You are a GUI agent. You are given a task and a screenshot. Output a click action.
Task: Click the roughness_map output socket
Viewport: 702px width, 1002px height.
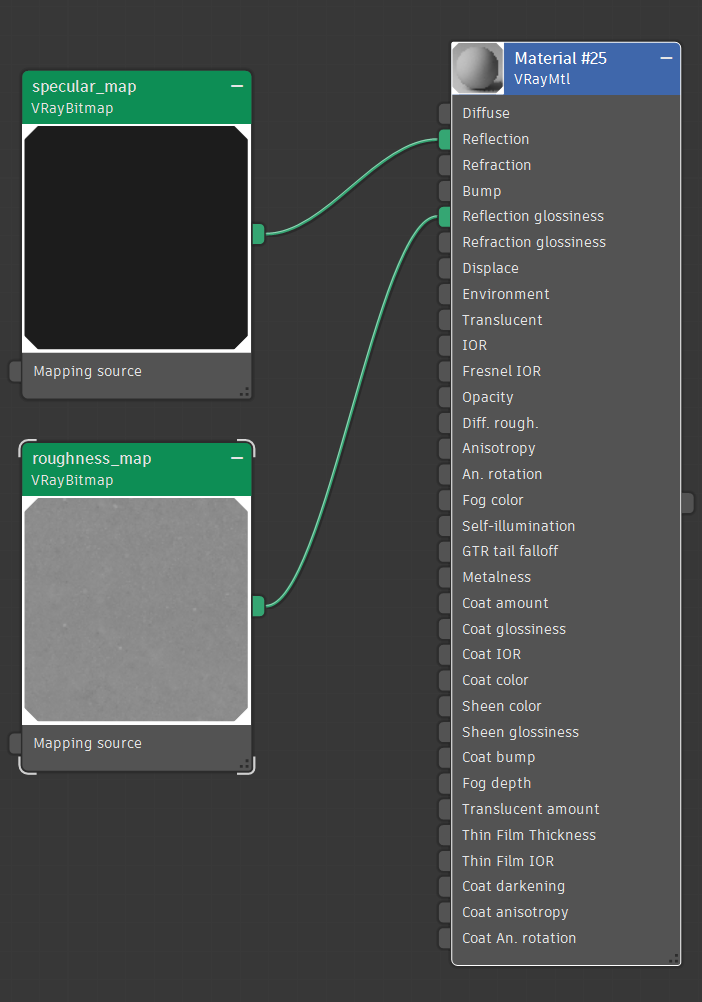[x=258, y=605]
